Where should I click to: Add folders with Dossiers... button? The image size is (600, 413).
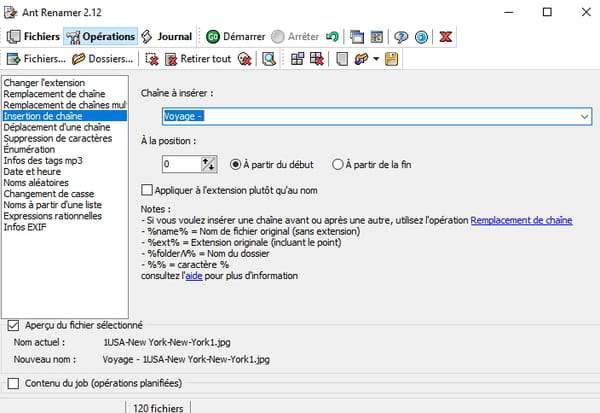103,59
